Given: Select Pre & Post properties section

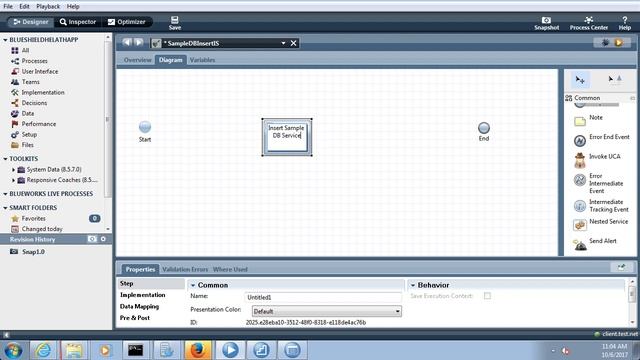Looking at the screenshot, I should pyautogui.click(x=135, y=318).
